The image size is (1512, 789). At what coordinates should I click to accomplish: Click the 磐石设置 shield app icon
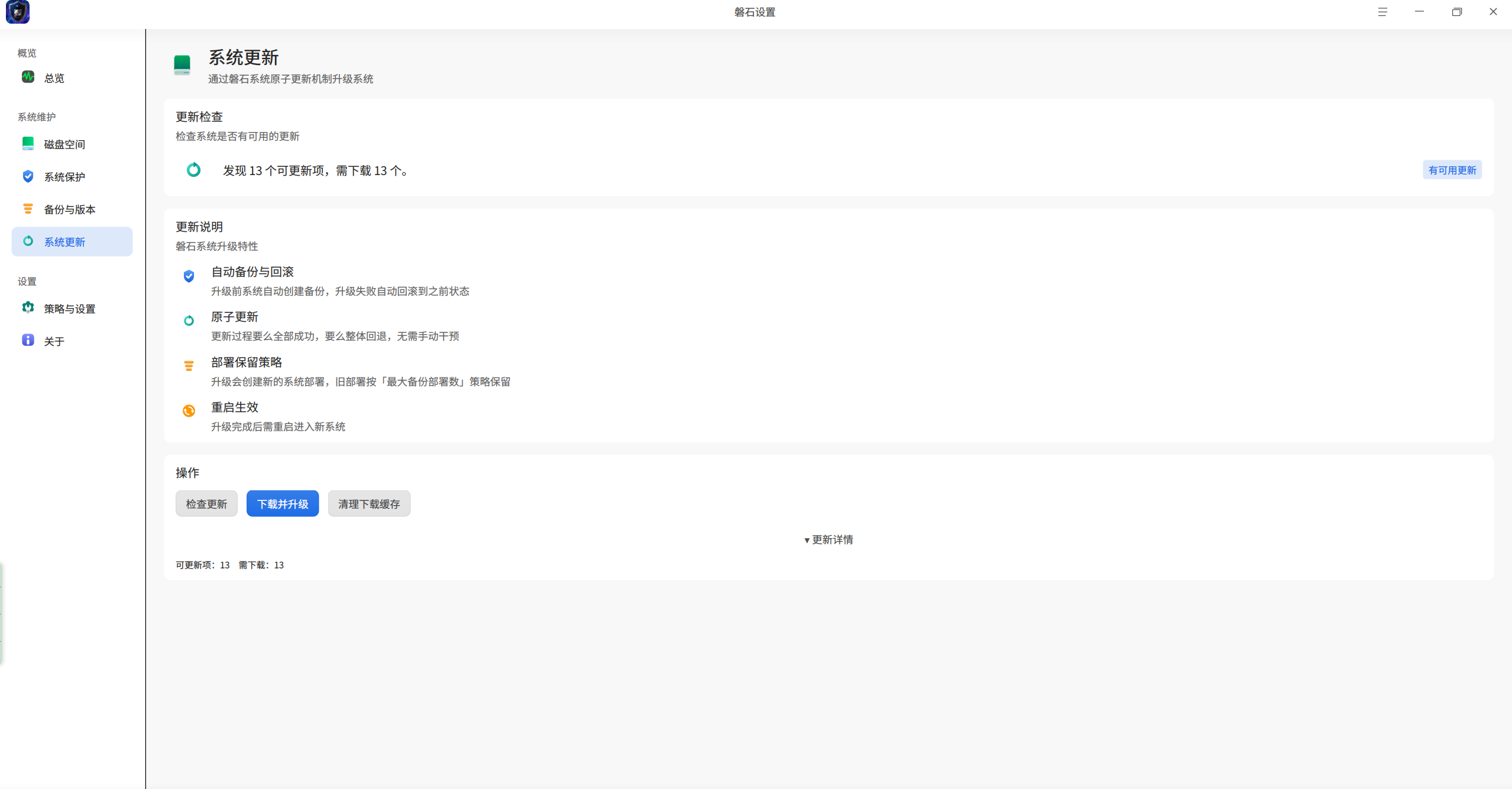point(17,12)
